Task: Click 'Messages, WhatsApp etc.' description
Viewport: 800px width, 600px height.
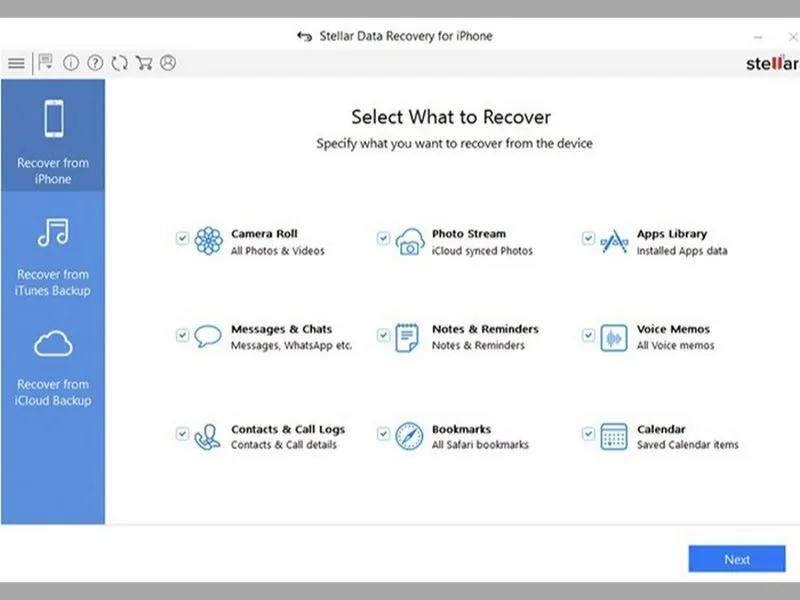Action: [291, 345]
